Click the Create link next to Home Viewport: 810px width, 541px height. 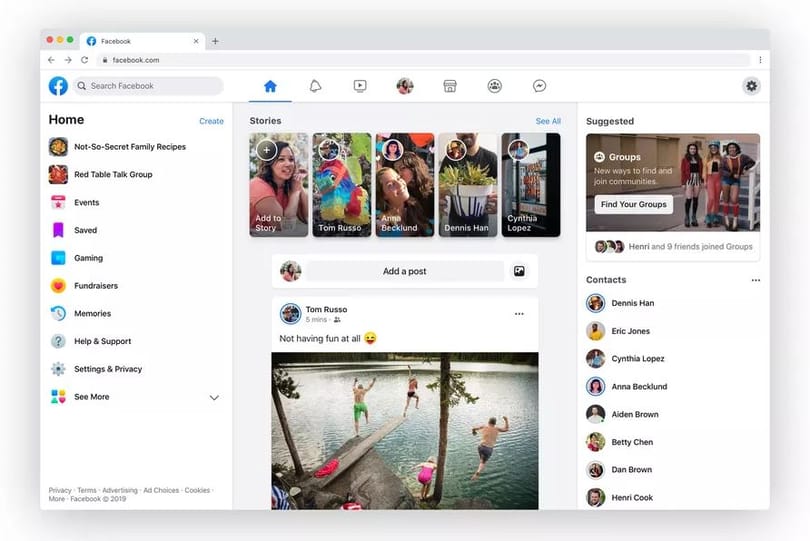click(211, 121)
